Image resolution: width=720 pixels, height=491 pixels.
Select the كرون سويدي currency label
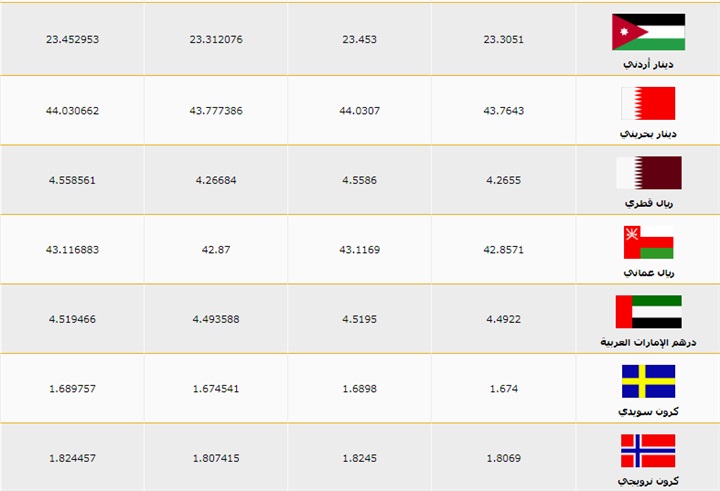click(x=648, y=411)
